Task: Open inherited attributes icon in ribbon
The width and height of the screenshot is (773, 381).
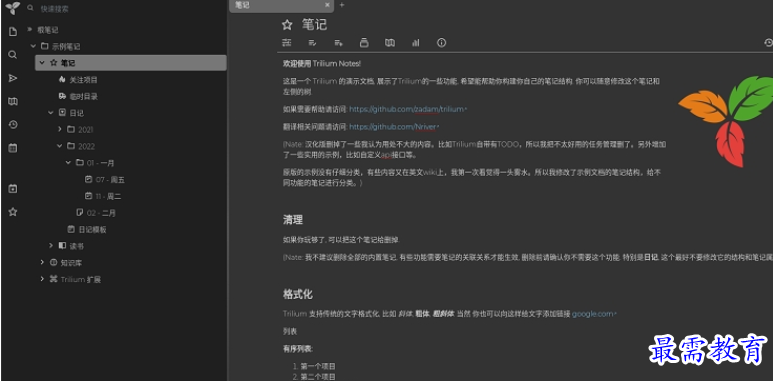Action: click(338, 43)
